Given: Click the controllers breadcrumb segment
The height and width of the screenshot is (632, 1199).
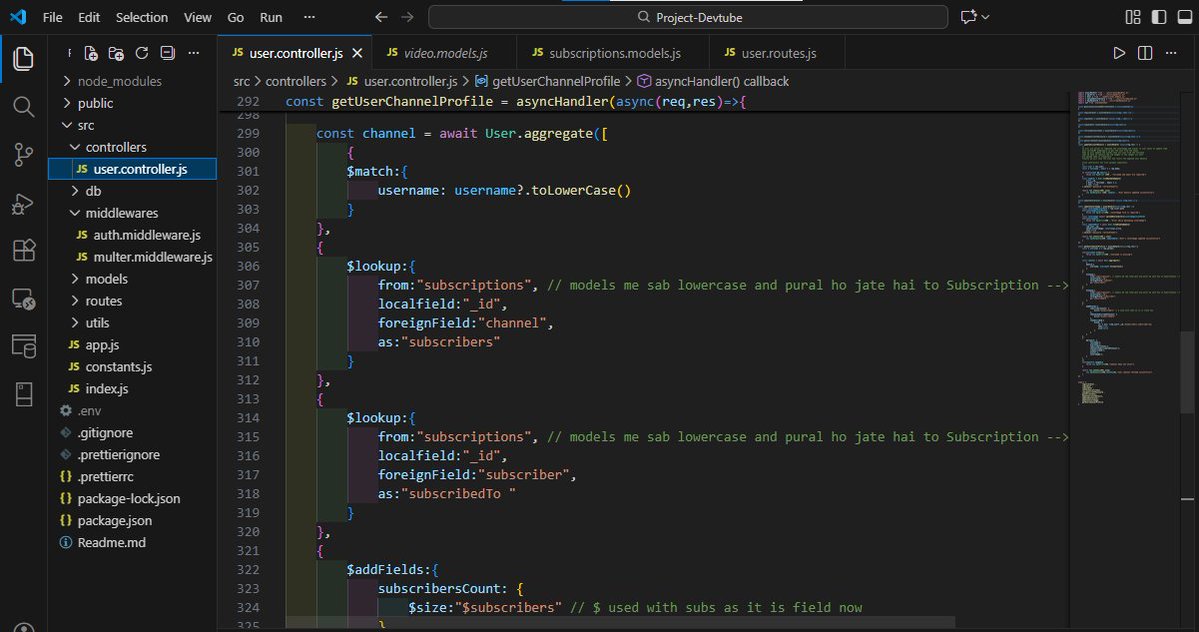Looking at the screenshot, I should pos(296,81).
